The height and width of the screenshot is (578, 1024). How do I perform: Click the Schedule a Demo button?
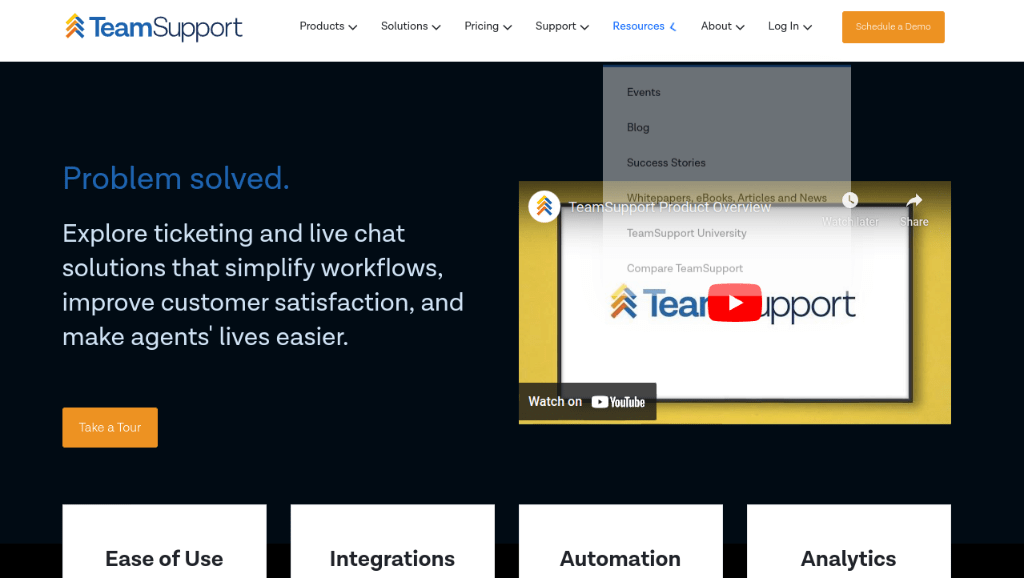893,27
